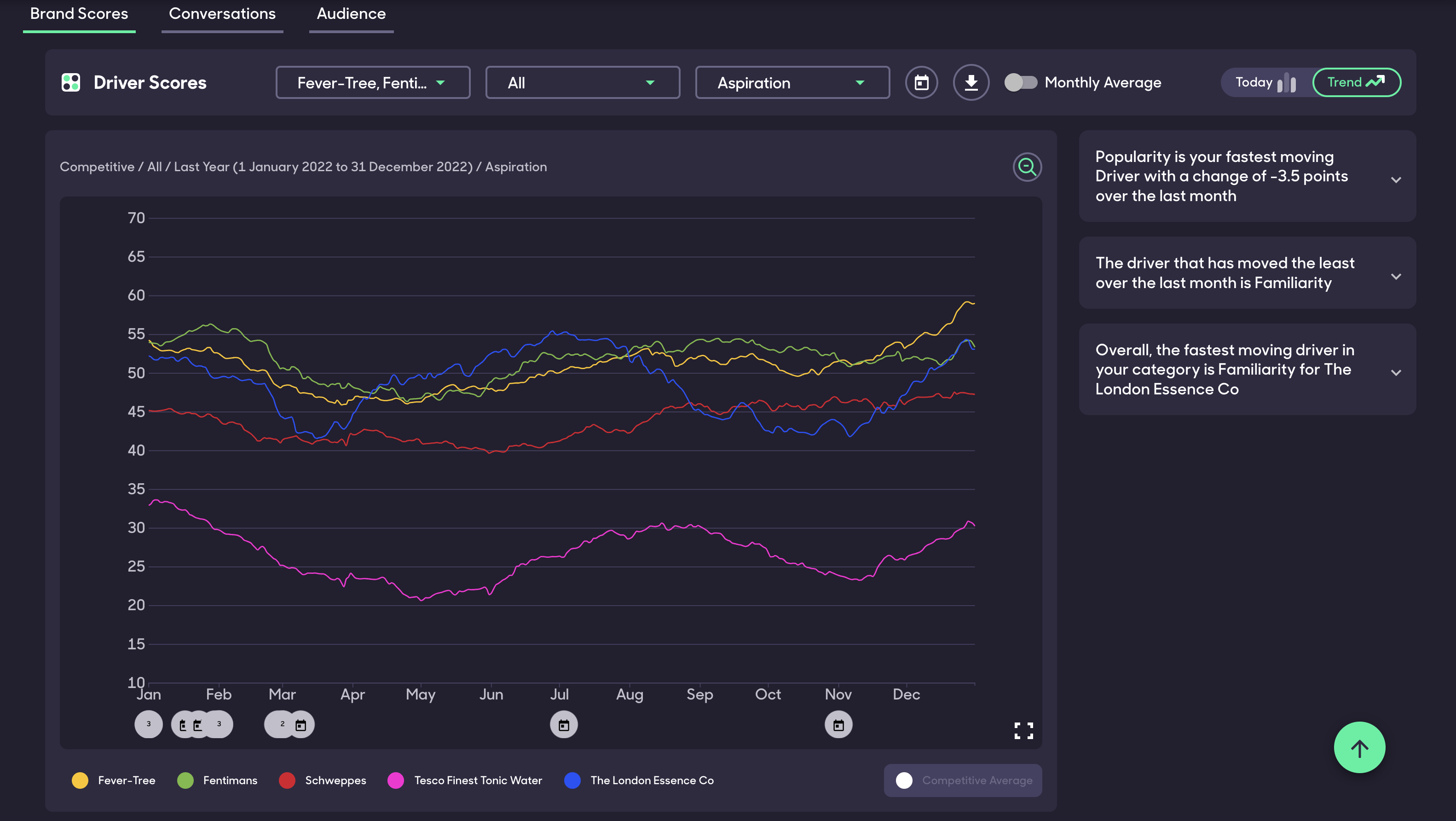Switch to the Conversations tab
Viewport: 1456px width, 821px height.
[222, 14]
